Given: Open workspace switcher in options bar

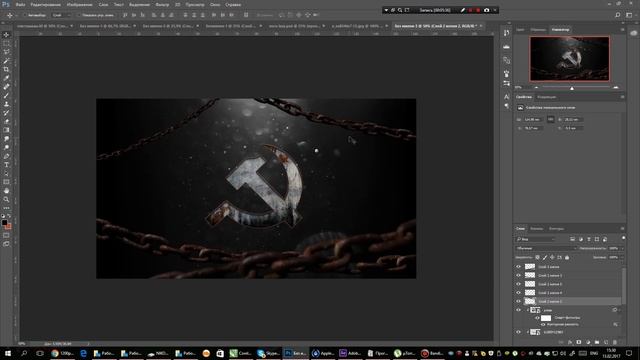Looking at the screenshot, I should click(x=629, y=15).
